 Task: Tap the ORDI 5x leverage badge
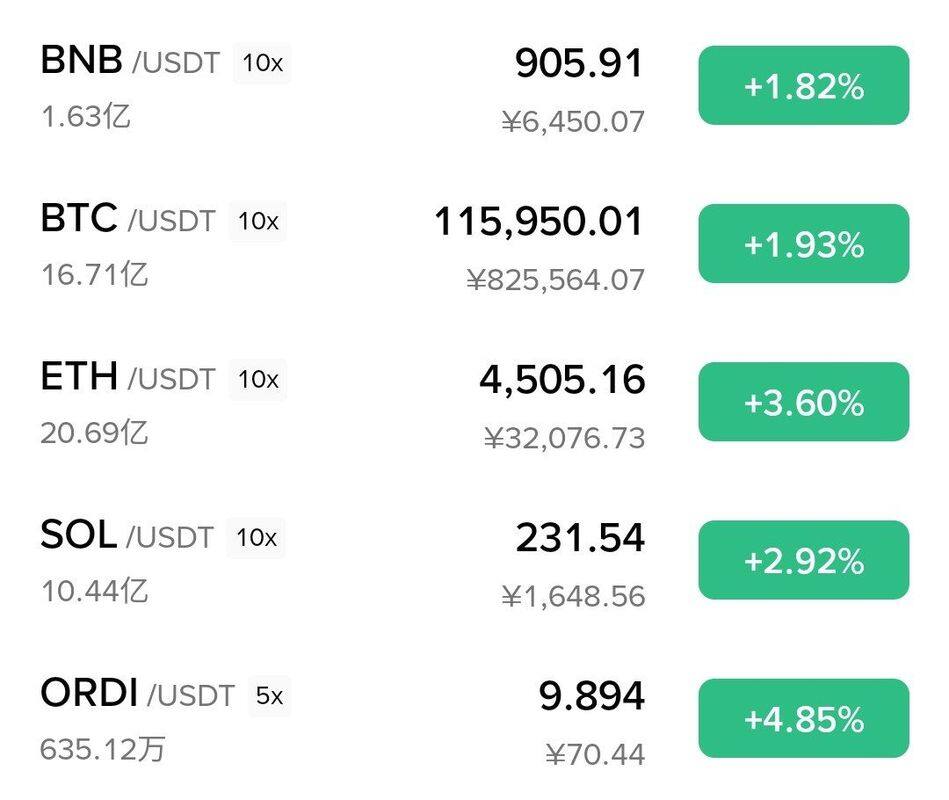(269, 696)
